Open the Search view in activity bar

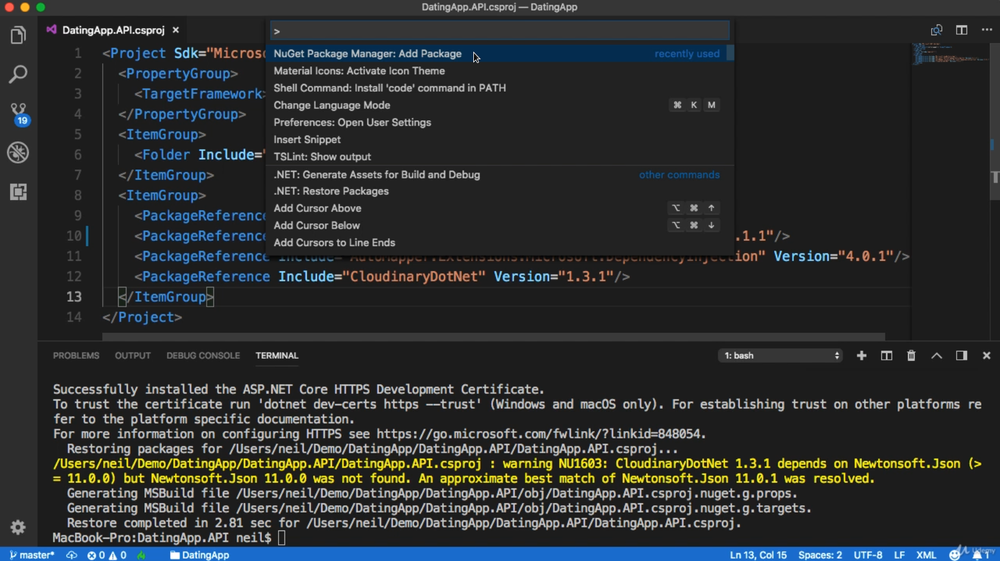(18, 75)
